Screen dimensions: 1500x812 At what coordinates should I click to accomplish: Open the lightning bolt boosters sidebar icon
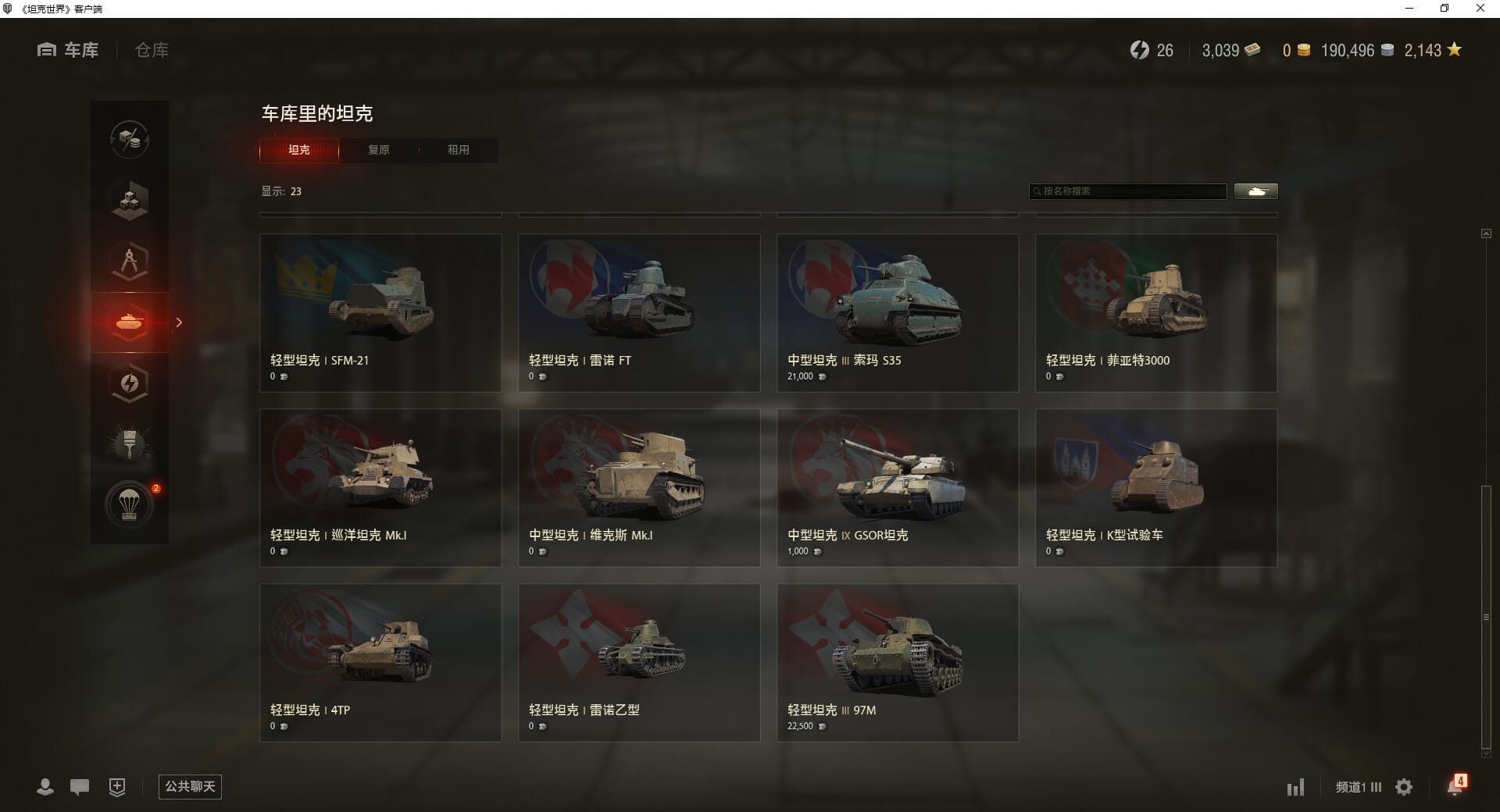[x=130, y=383]
